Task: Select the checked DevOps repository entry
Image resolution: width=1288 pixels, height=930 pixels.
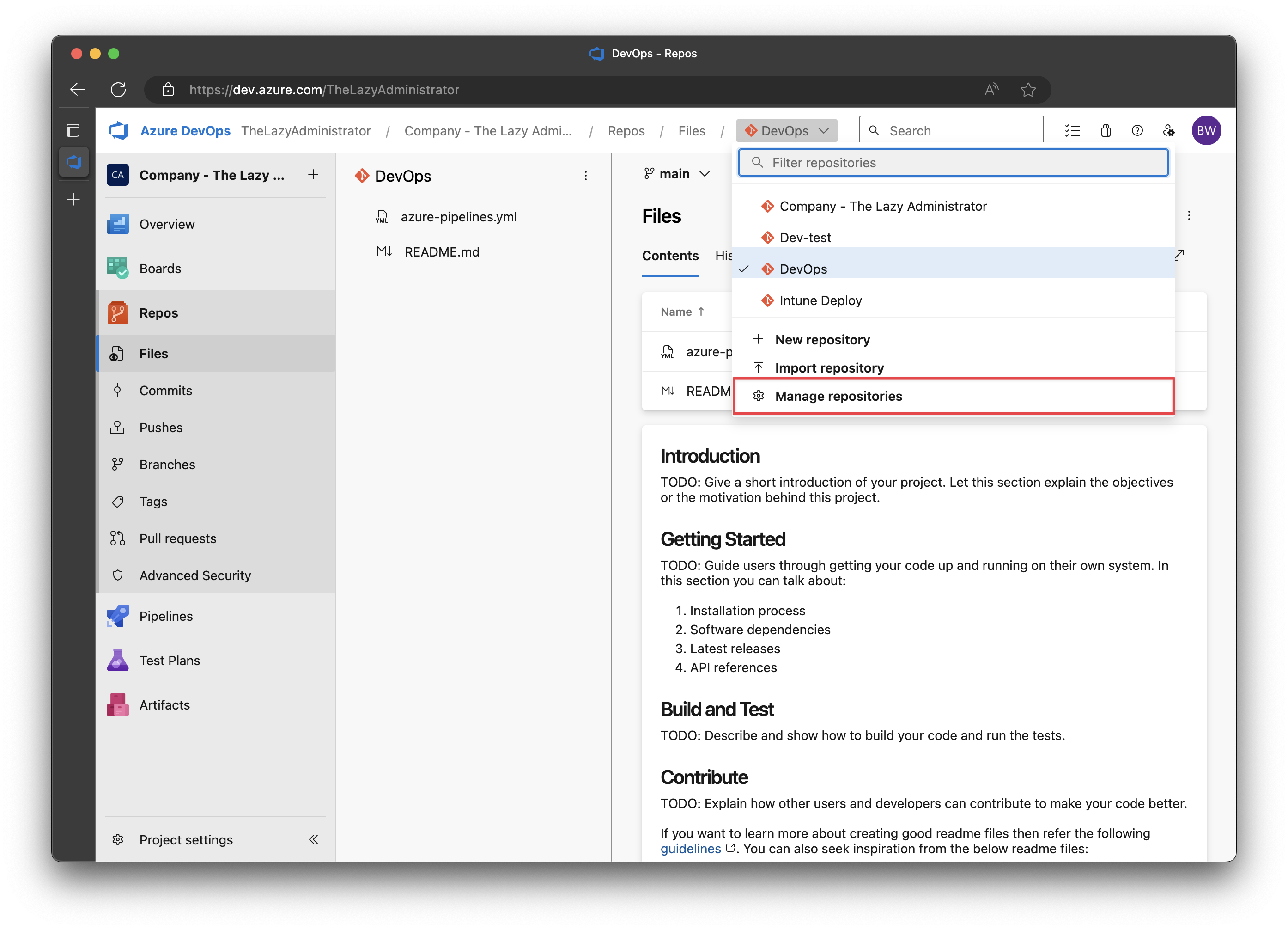Action: [953, 269]
